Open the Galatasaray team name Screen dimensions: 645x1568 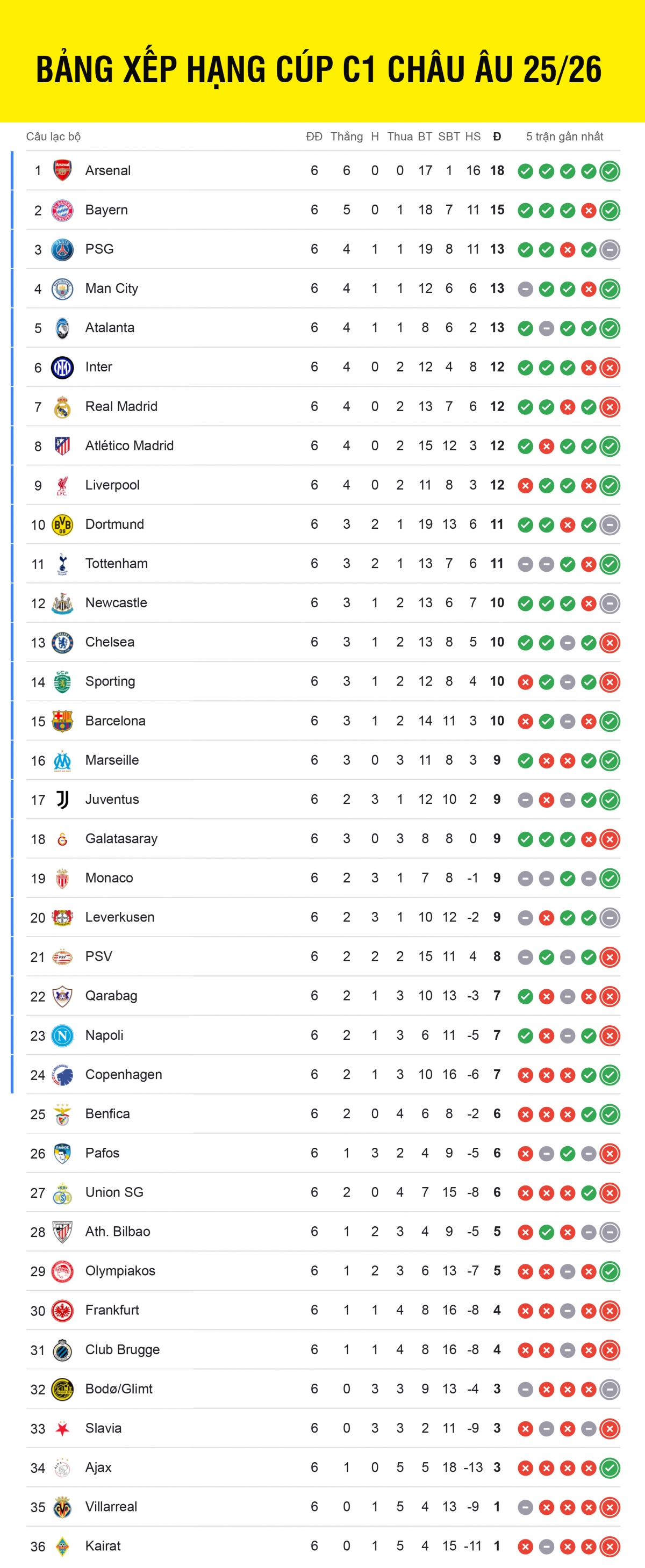click(121, 839)
